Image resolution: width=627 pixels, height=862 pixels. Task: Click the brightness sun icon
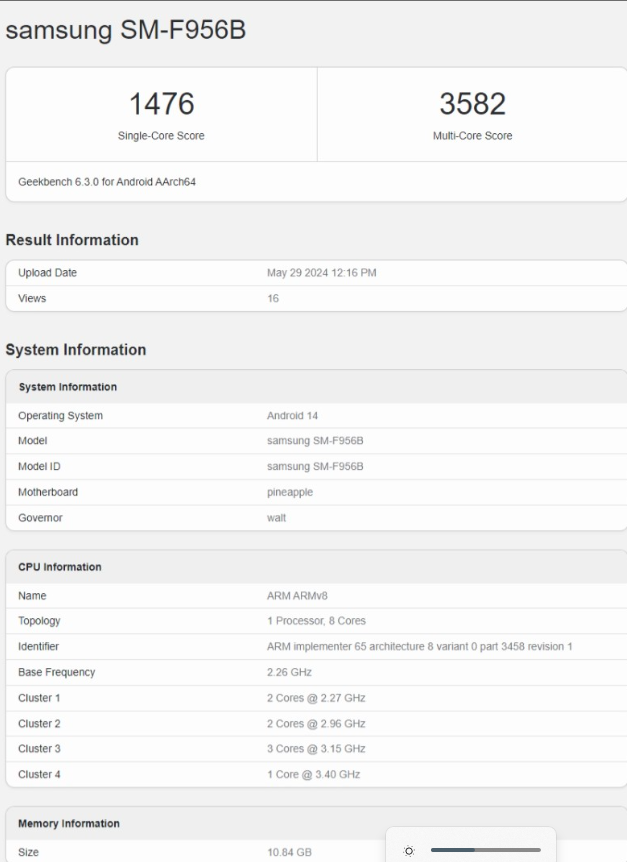pyautogui.click(x=409, y=851)
